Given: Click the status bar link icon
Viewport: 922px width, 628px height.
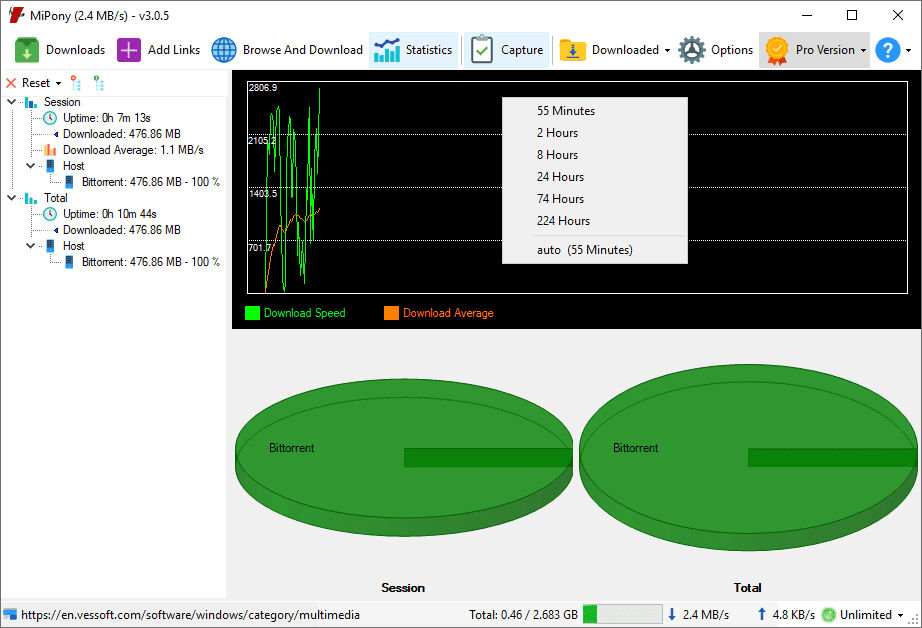Looking at the screenshot, I should 10,614.
